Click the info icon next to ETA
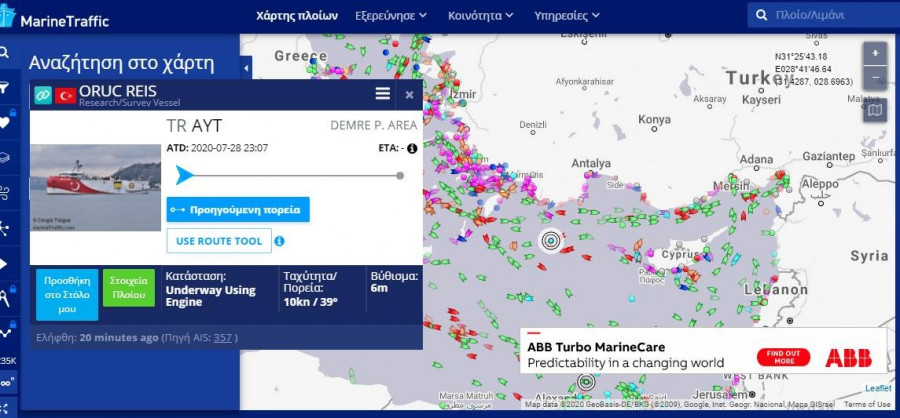900x418 pixels. click(411, 148)
